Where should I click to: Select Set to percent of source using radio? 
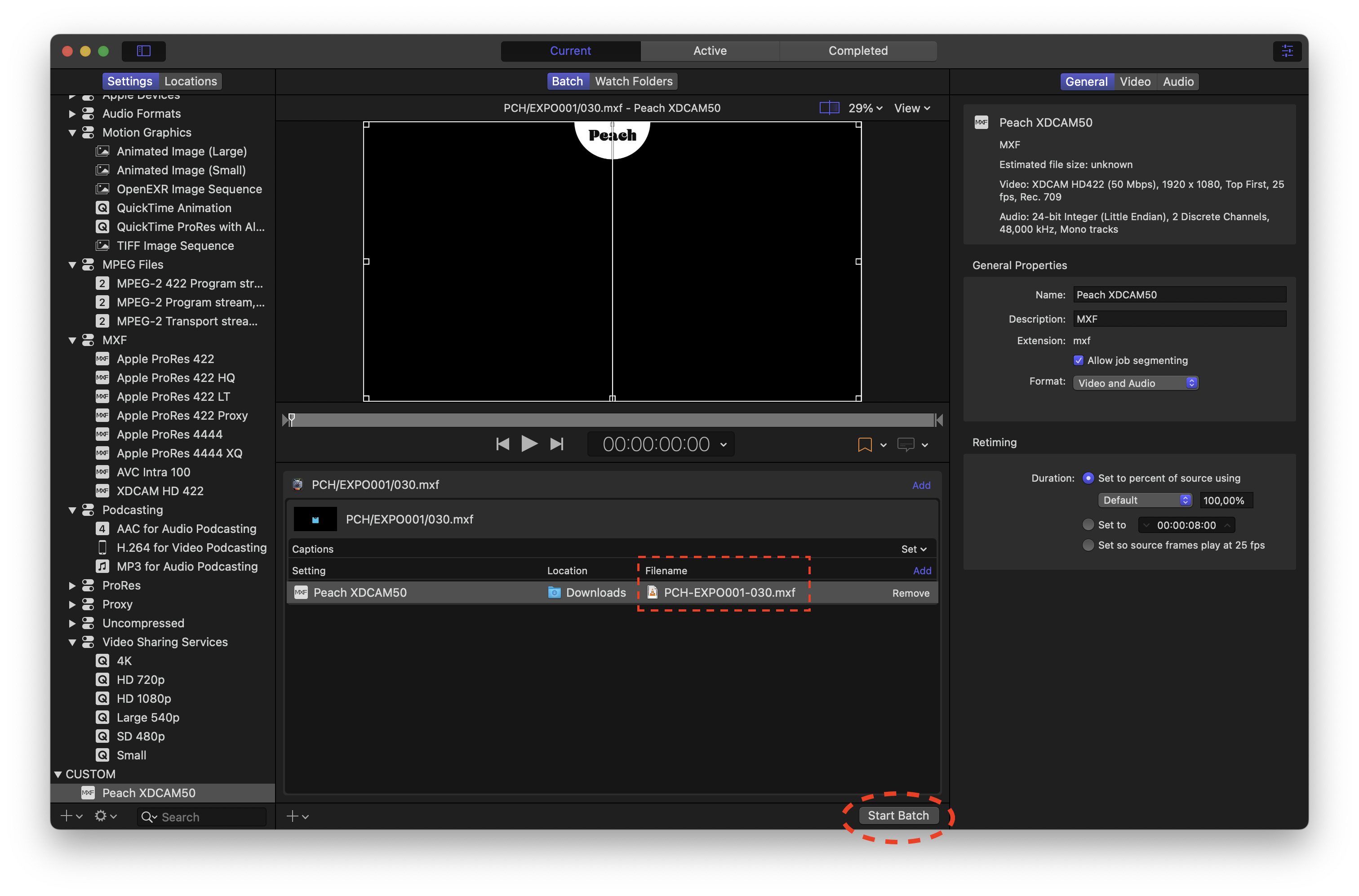(x=1088, y=478)
